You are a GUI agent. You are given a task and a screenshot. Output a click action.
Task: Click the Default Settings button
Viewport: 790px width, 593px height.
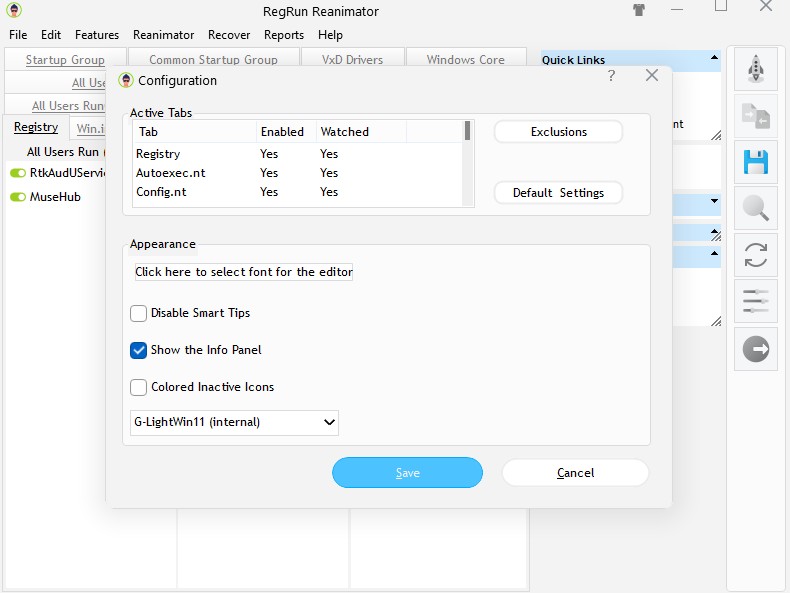click(x=558, y=193)
